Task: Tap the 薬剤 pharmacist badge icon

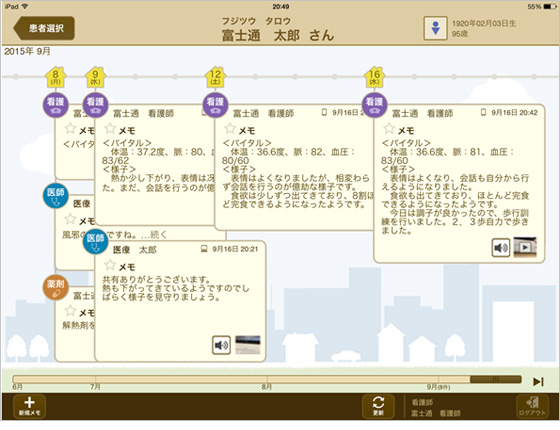Action: [56, 287]
